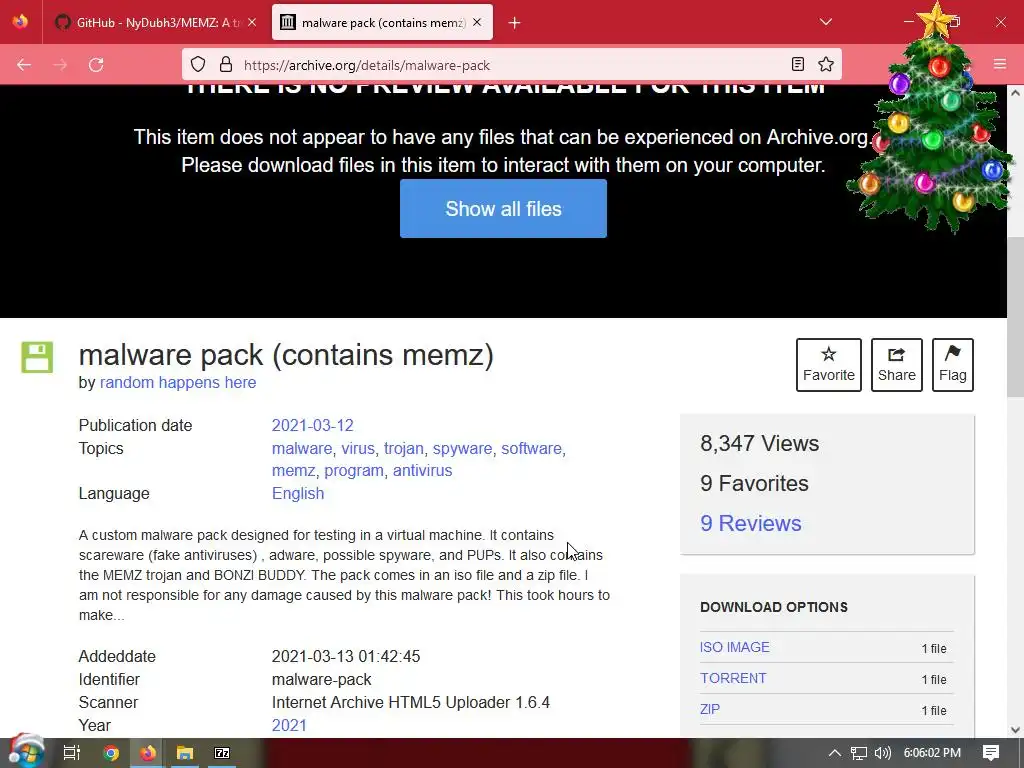Open the malware topic link

302,449
